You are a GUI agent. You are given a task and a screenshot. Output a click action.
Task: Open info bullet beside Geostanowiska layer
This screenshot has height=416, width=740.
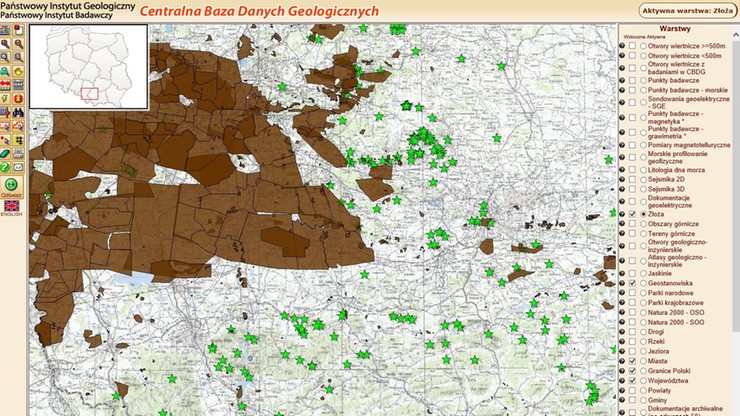click(x=622, y=283)
